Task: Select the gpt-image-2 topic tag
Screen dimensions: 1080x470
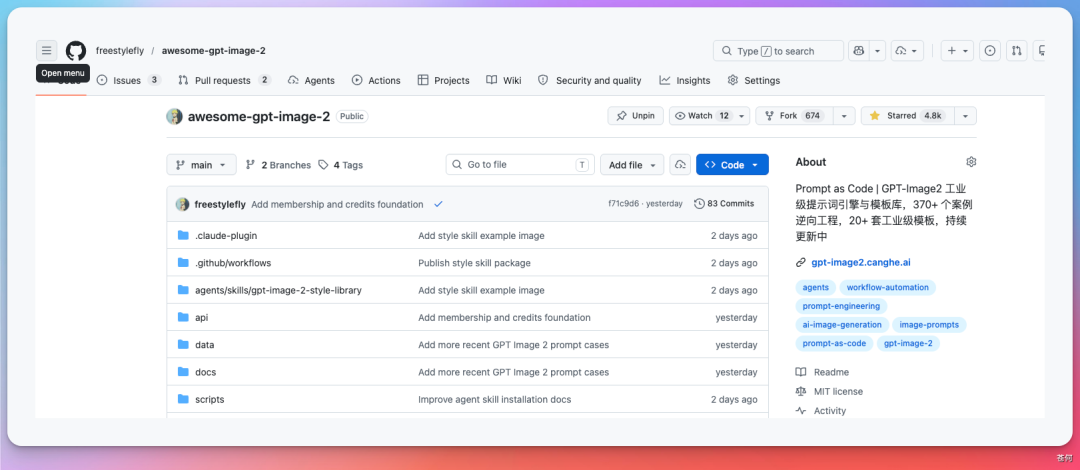Action: point(908,343)
